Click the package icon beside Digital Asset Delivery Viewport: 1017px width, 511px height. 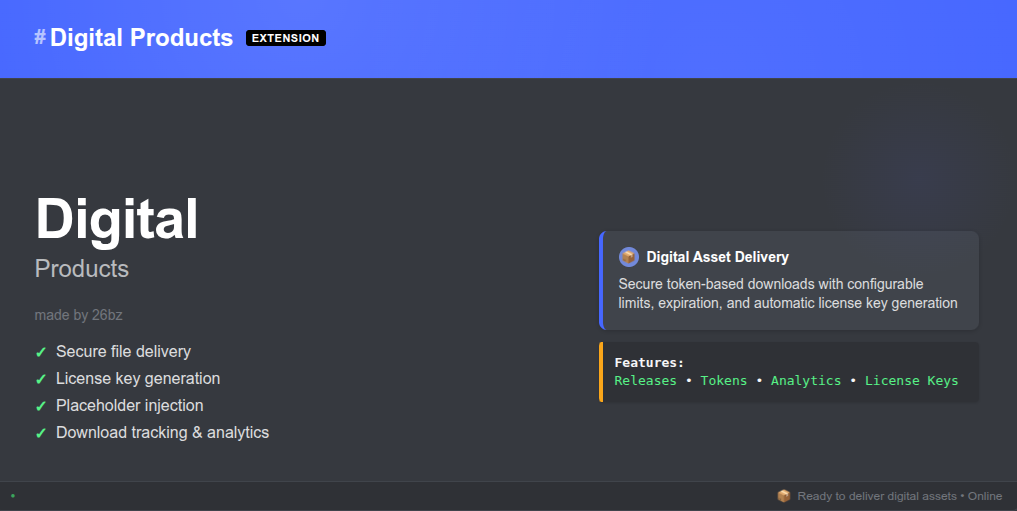628,257
